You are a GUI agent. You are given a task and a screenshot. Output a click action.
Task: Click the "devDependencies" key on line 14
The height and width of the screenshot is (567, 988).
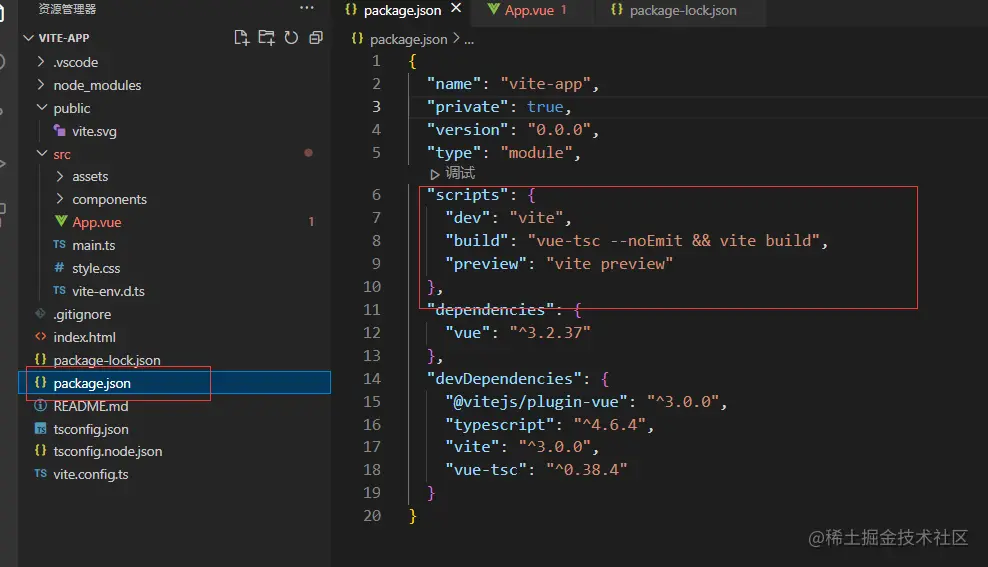pos(504,379)
